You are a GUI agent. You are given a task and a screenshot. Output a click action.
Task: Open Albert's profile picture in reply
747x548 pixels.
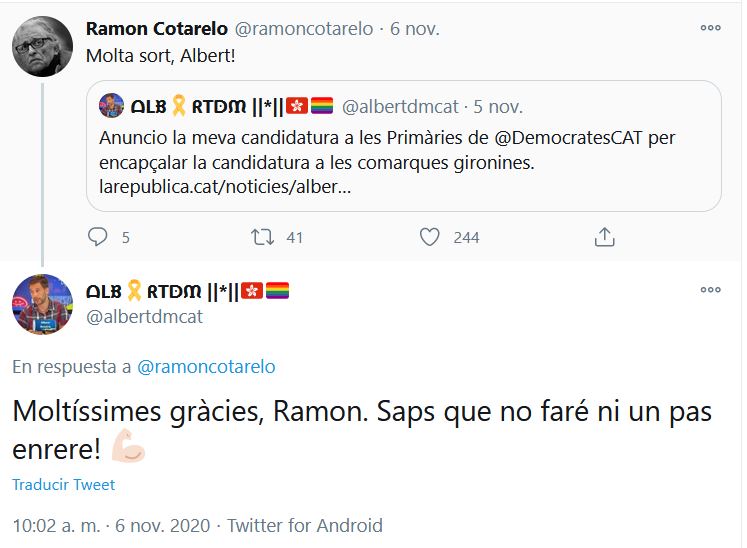(x=42, y=304)
